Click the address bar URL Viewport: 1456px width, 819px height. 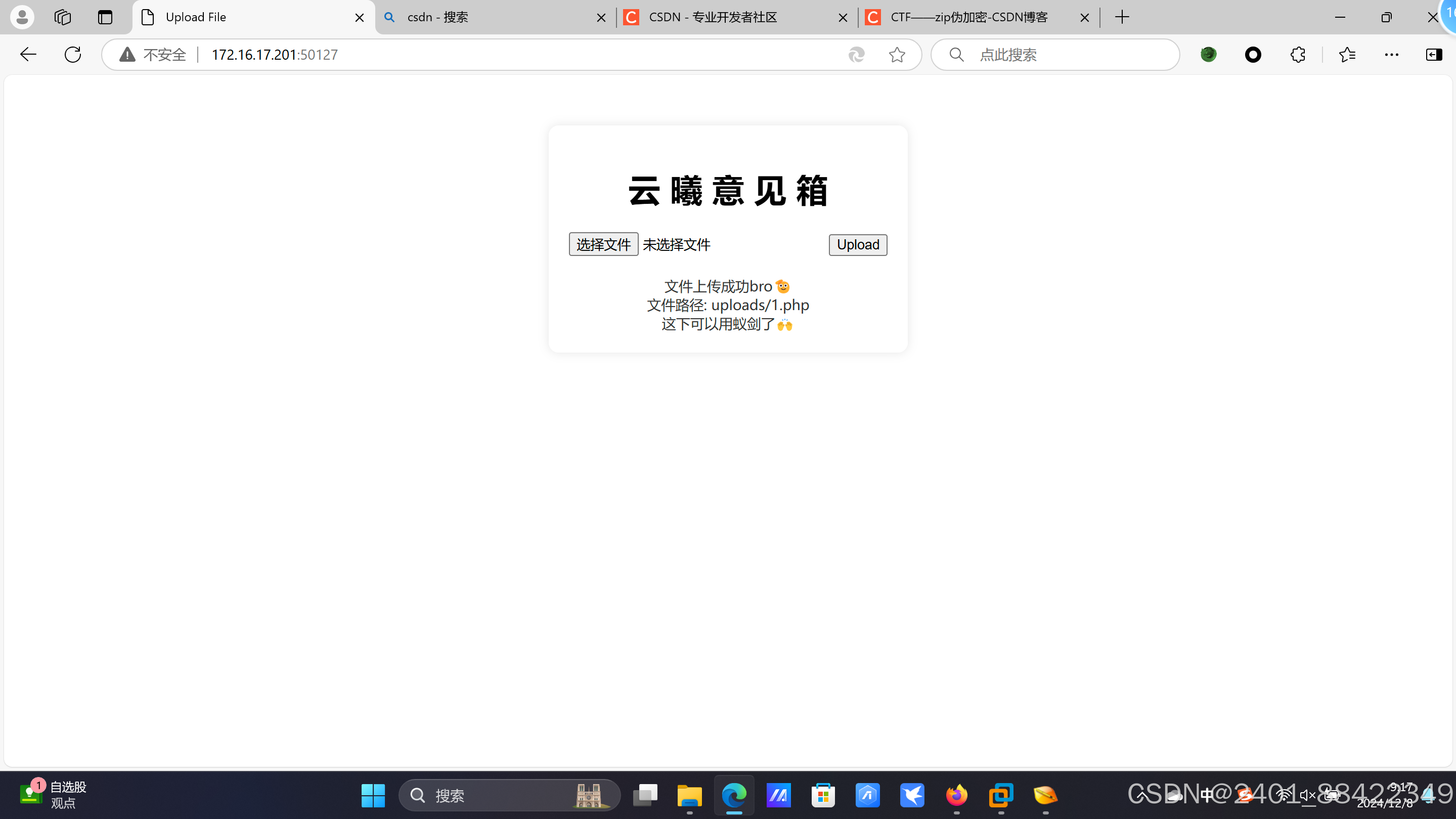[275, 54]
